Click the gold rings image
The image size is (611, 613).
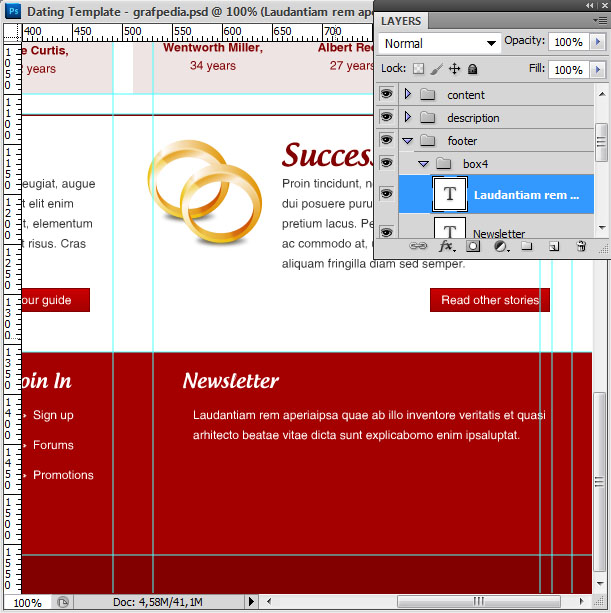[x=204, y=192]
